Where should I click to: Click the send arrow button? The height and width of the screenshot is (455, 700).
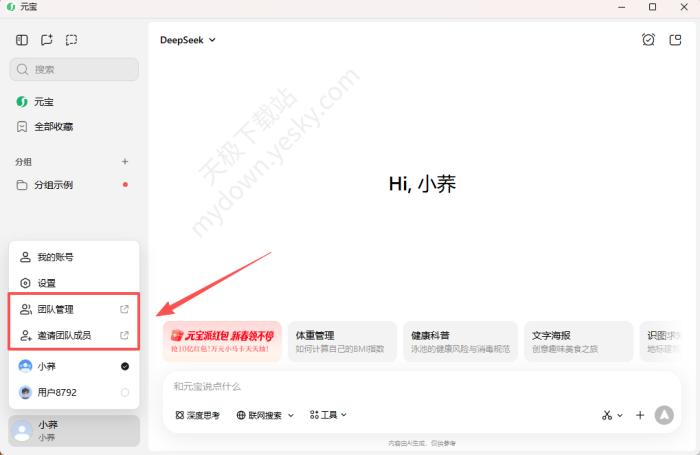(664, 415)
